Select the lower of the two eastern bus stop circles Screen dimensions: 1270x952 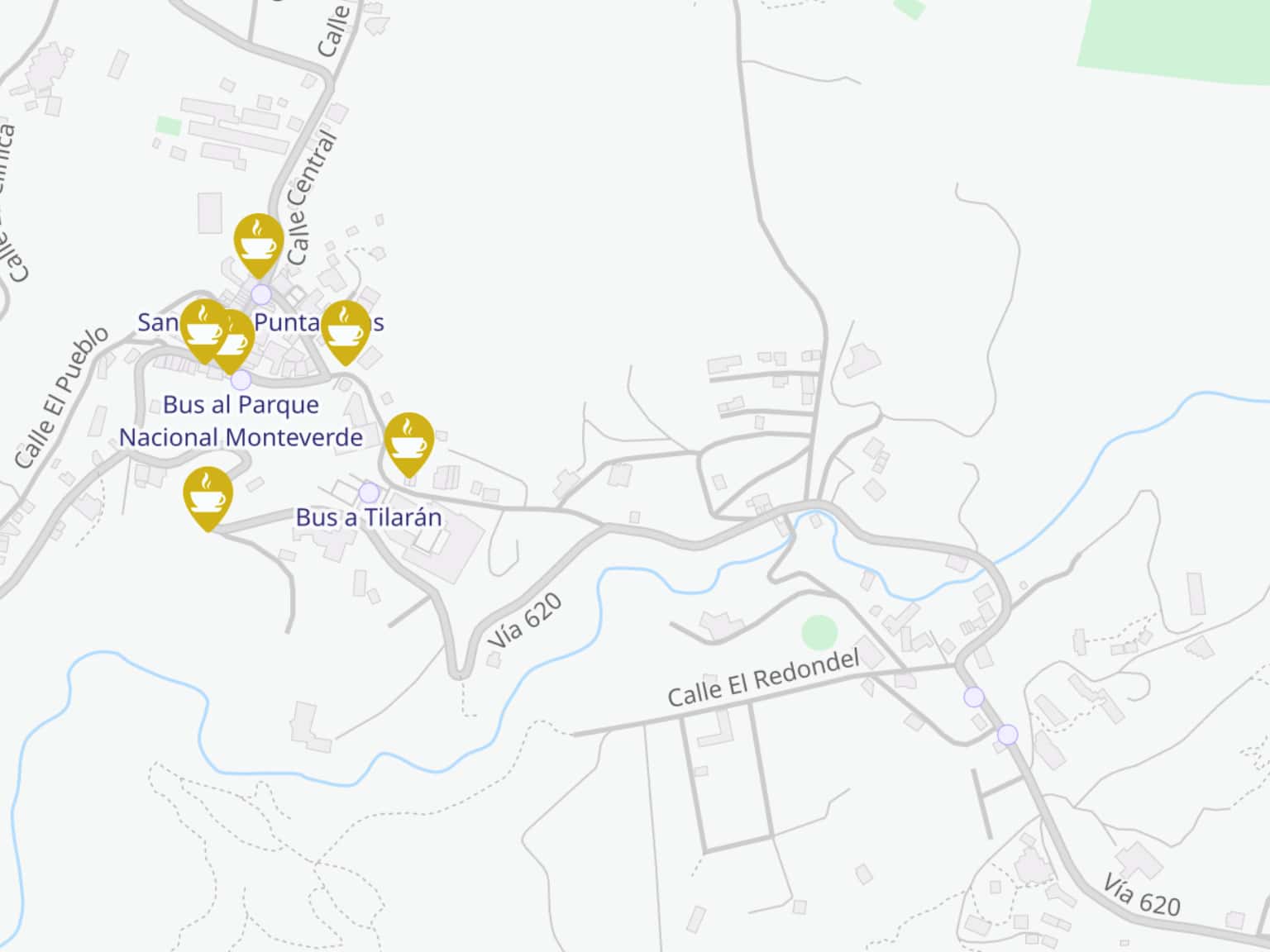click(x=1007, y=734)
